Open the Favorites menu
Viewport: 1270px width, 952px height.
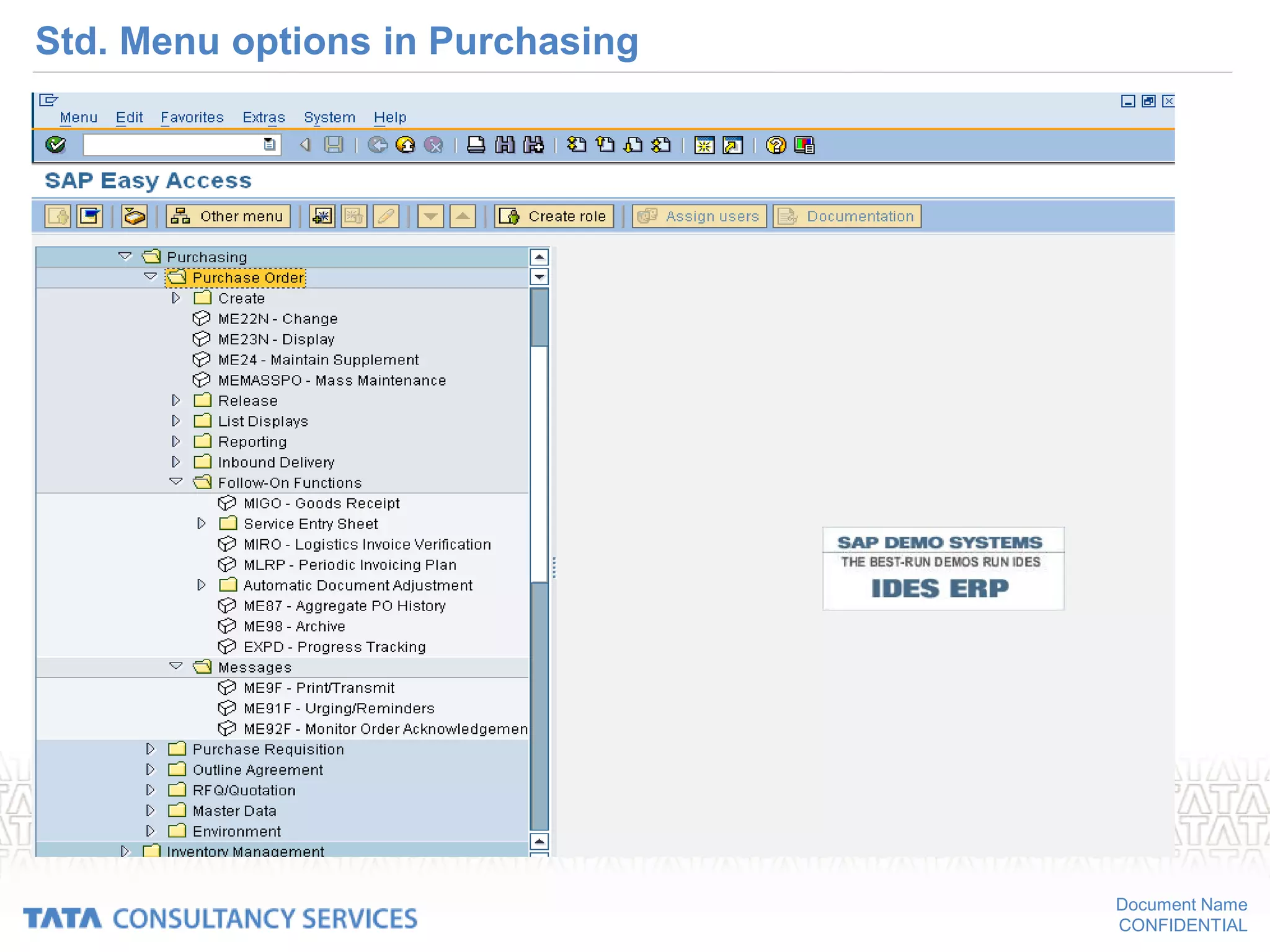point(192,117)
